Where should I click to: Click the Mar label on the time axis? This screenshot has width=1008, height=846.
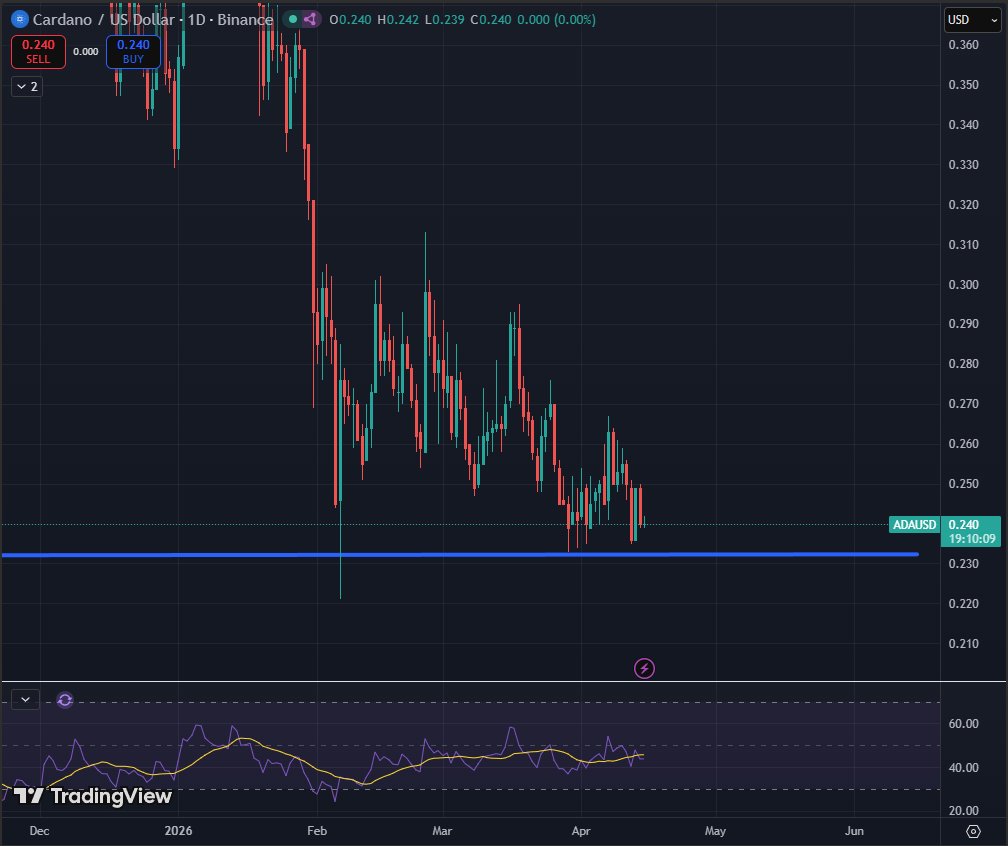pyautogui.click(x=442, y=831)
